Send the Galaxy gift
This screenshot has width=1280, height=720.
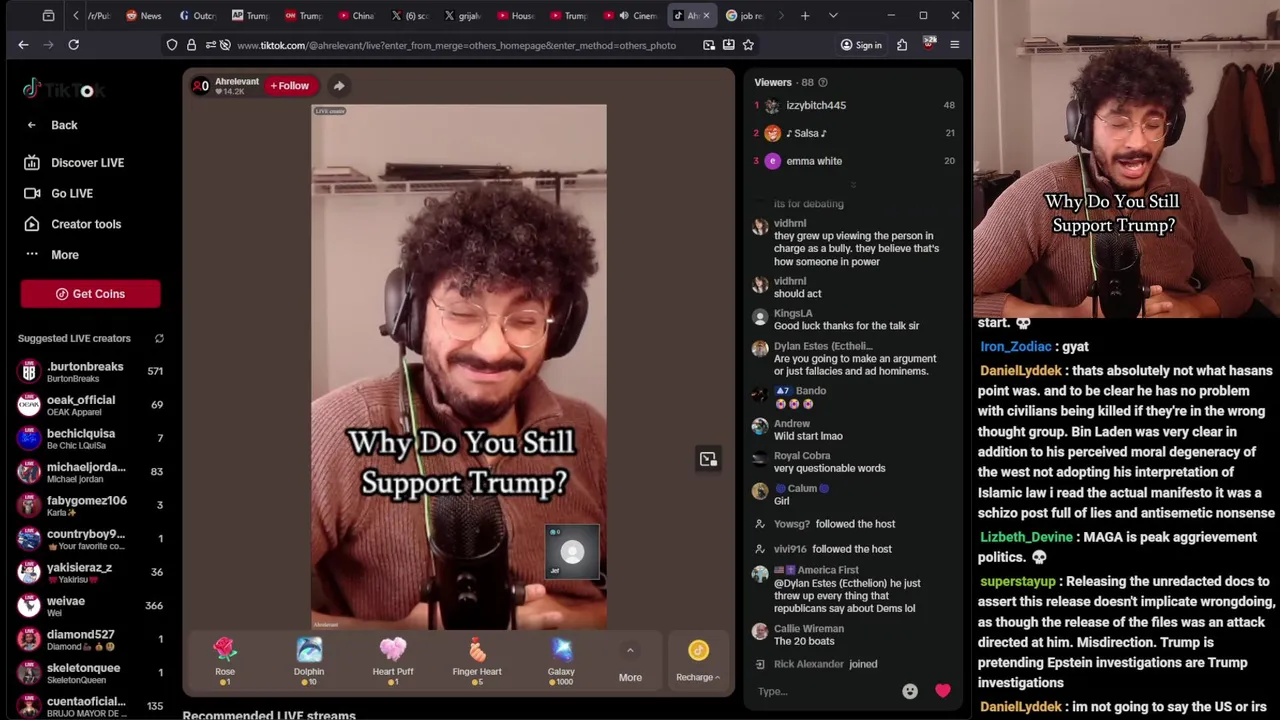coord(561,660)
